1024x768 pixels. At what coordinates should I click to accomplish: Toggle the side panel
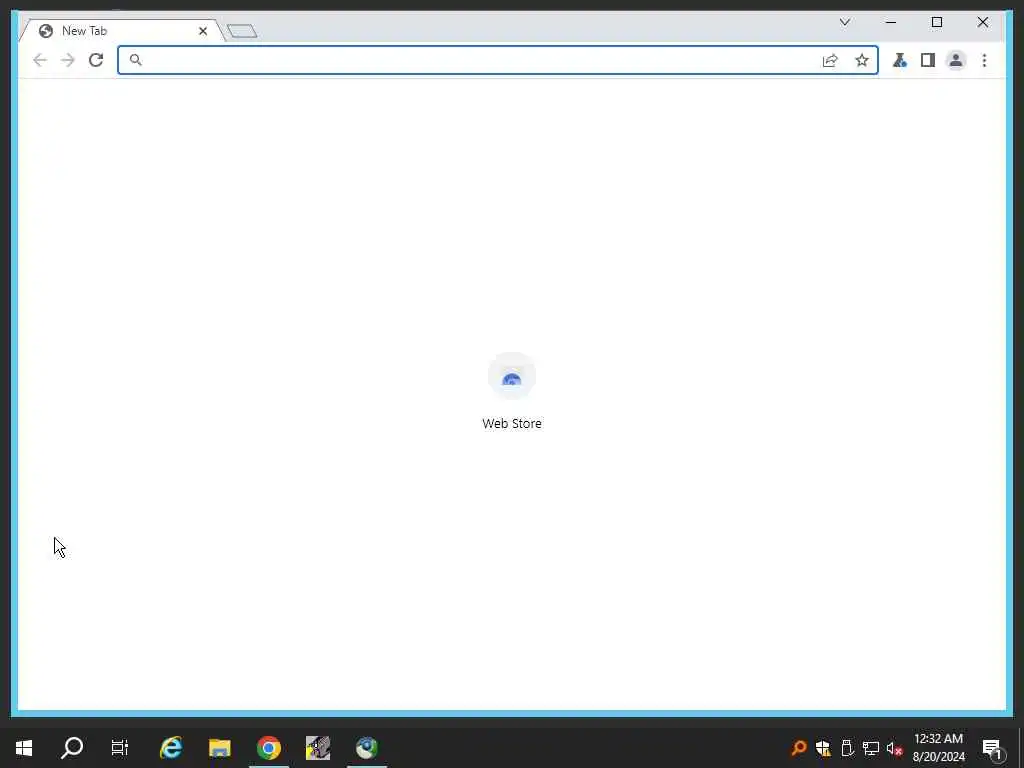tap(928, 60)
